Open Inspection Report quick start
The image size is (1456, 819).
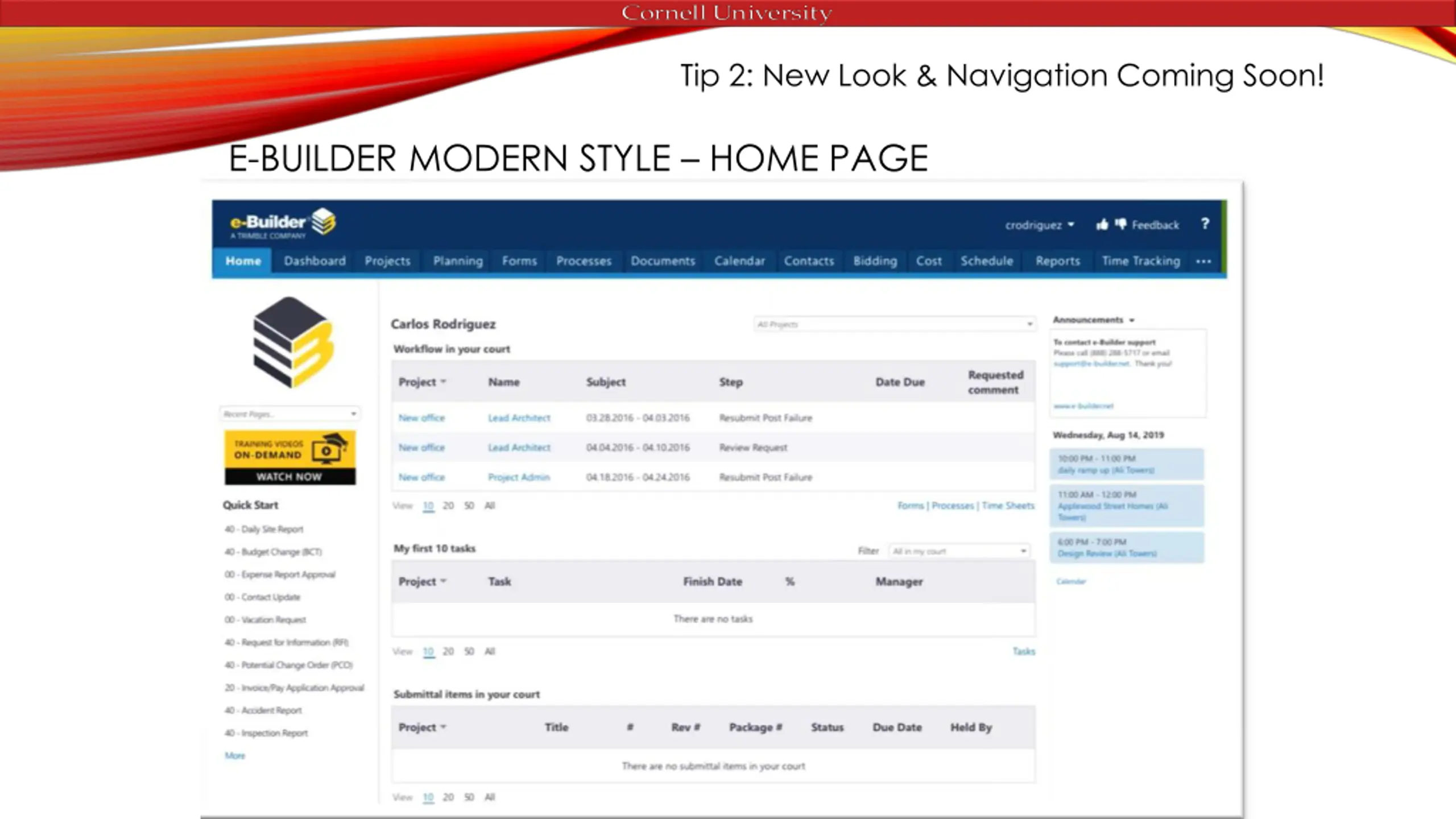click(266, 733)
